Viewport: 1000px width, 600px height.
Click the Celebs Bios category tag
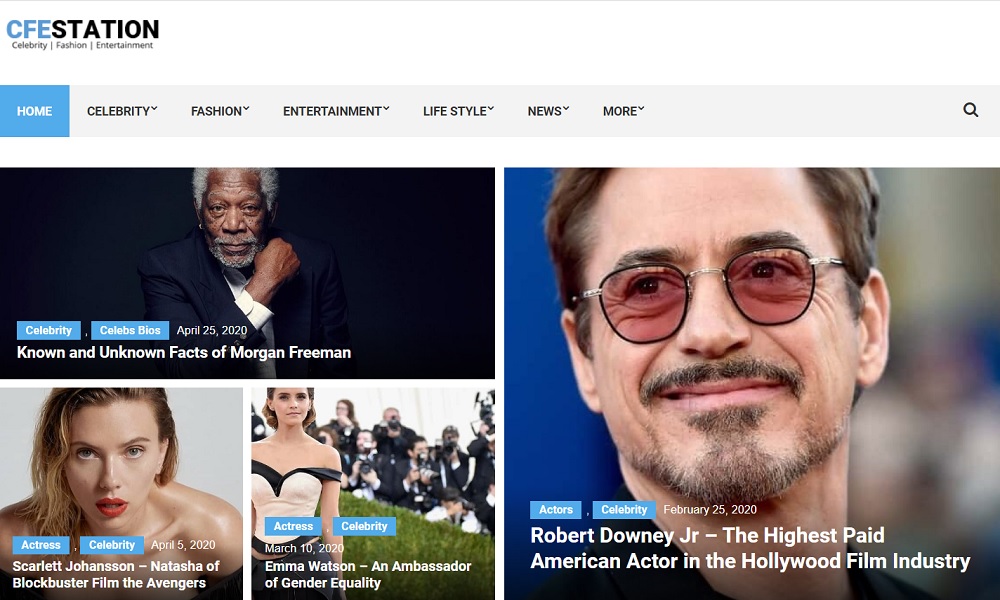pos(130,330)
